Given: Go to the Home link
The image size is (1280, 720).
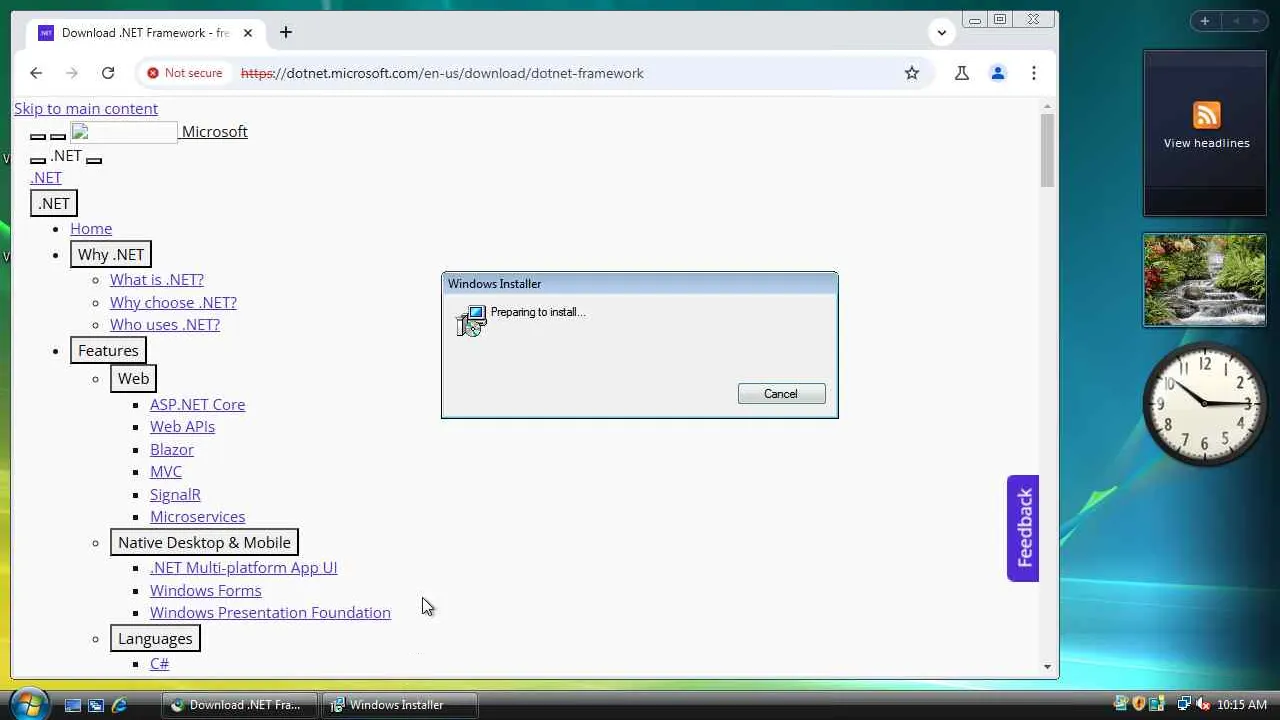Looking at the screenshot, I should coord(91,229).
